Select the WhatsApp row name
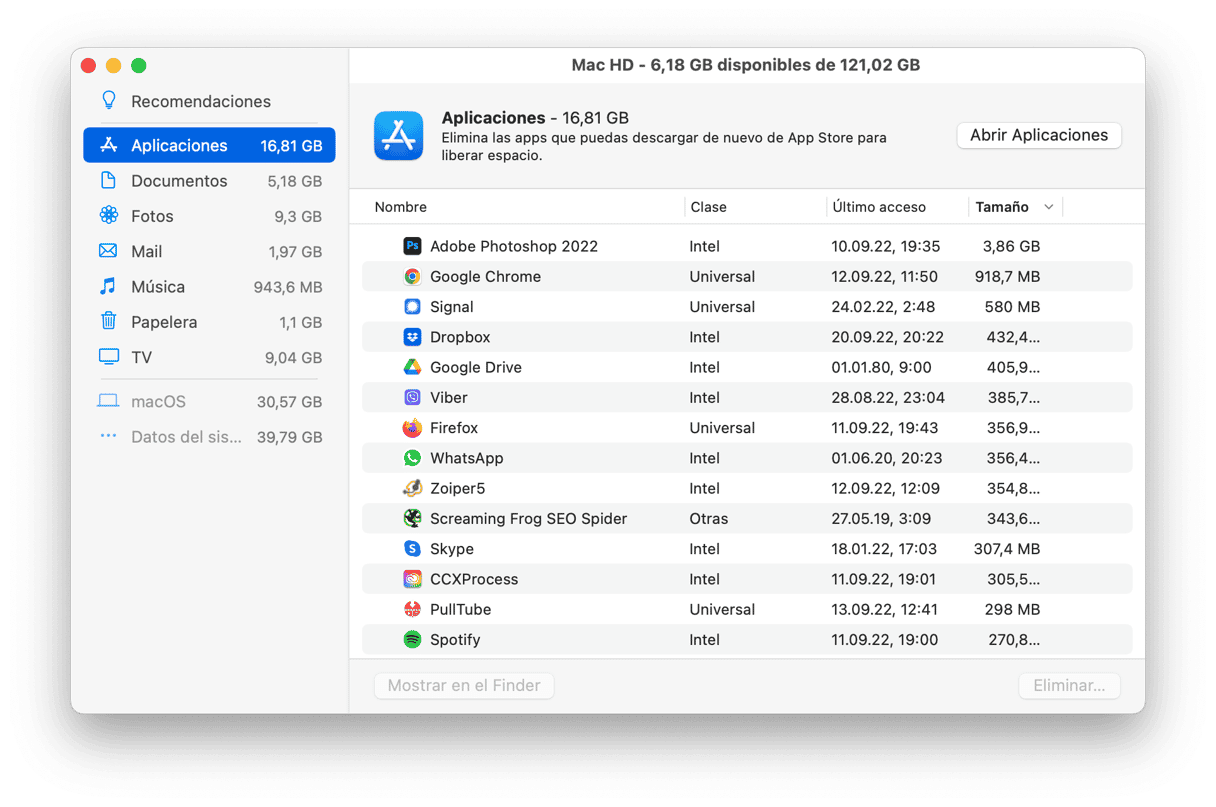This screenshot has height=807, width=1216. (x=467, y=458)
